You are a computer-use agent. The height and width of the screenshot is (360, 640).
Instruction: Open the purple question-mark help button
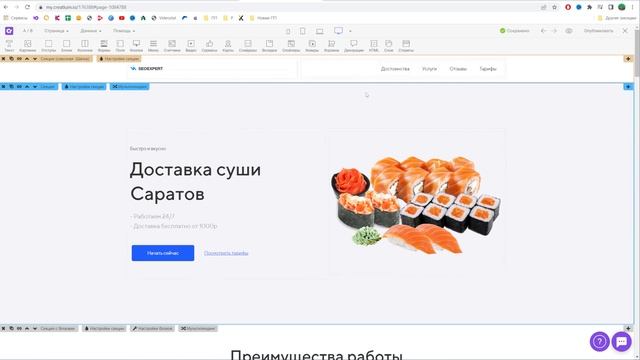click(x=599, y=341)
